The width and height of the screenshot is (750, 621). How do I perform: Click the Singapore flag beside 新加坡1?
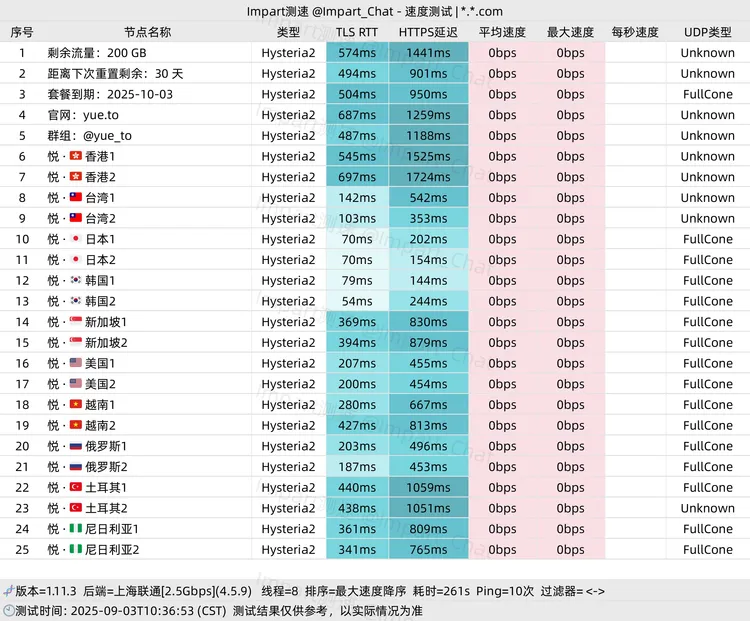click(x=76, y=322)
